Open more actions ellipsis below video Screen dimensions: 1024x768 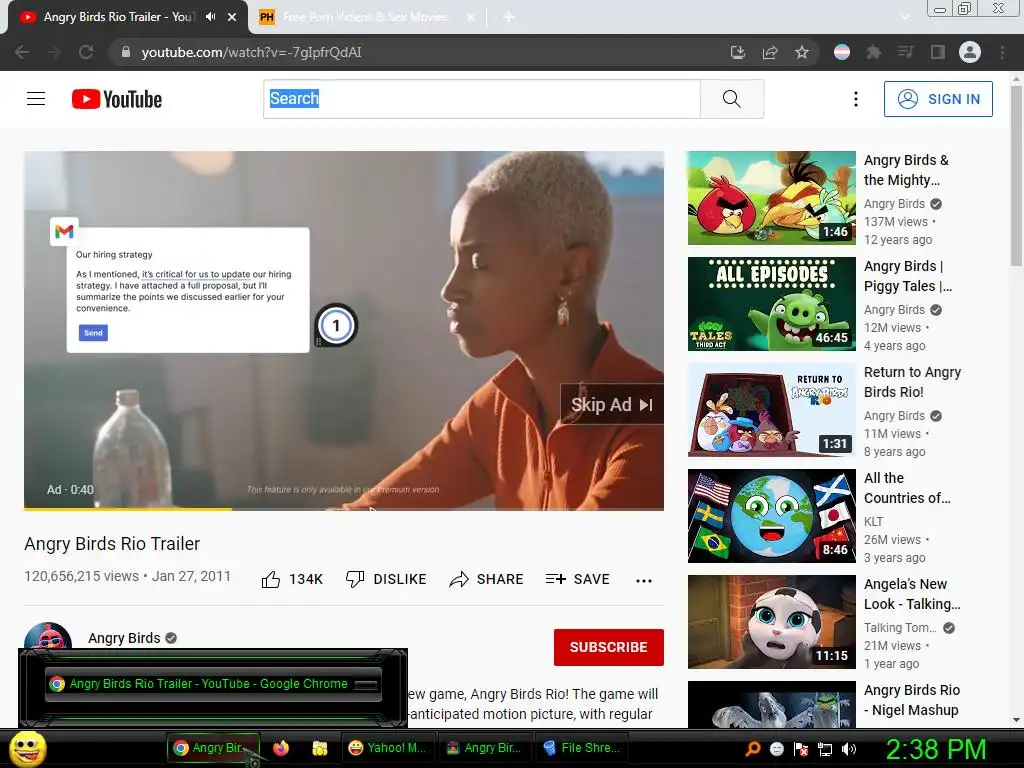(644, 581)
